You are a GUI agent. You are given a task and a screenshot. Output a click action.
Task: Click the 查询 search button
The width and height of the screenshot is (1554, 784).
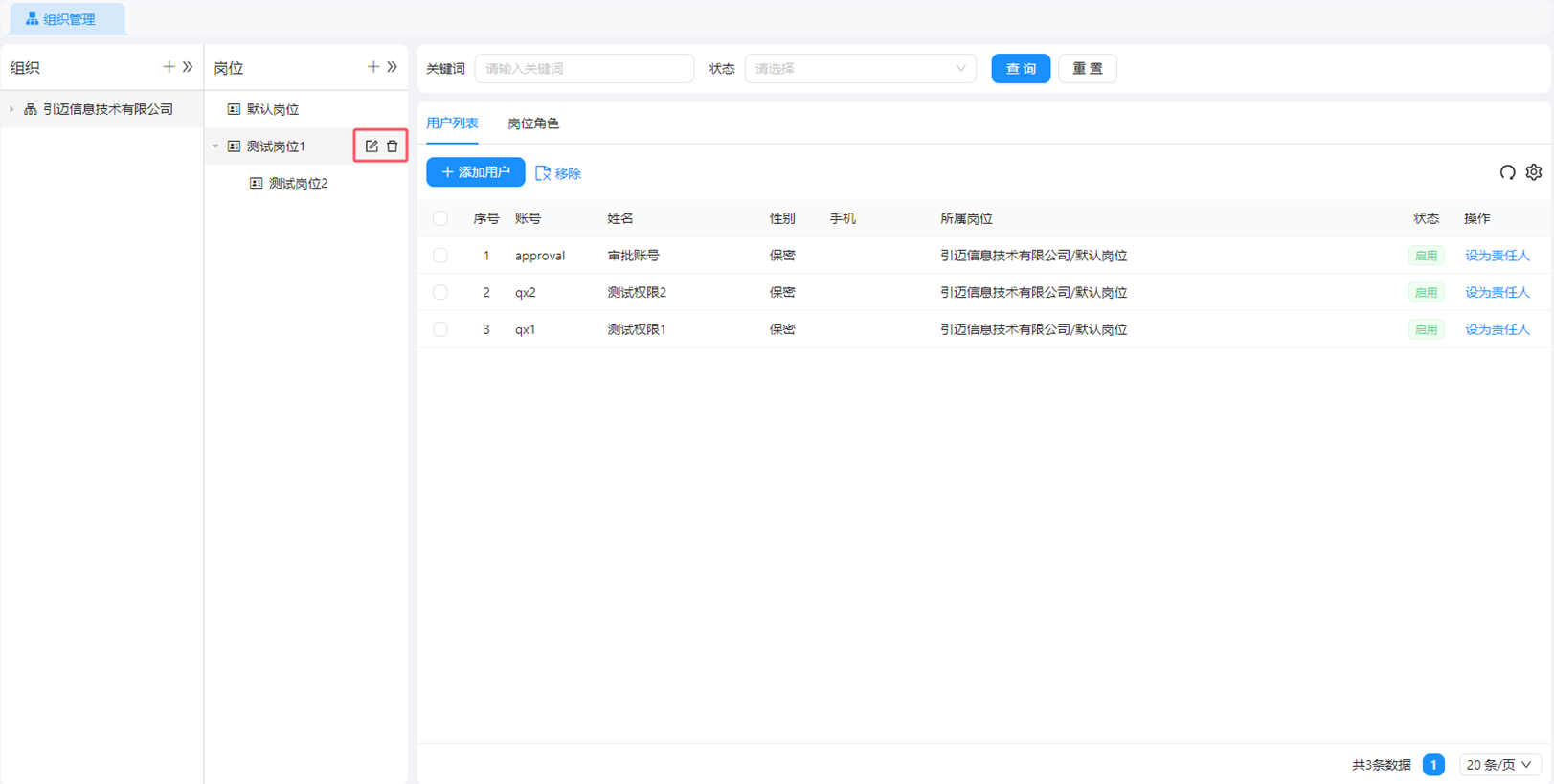click(1021, 69)
